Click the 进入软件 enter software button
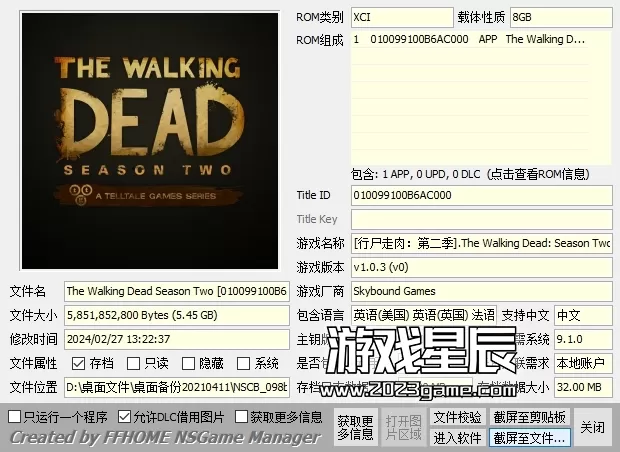Image resolution: width=620 pixels, height=452 pixels. 457,437
